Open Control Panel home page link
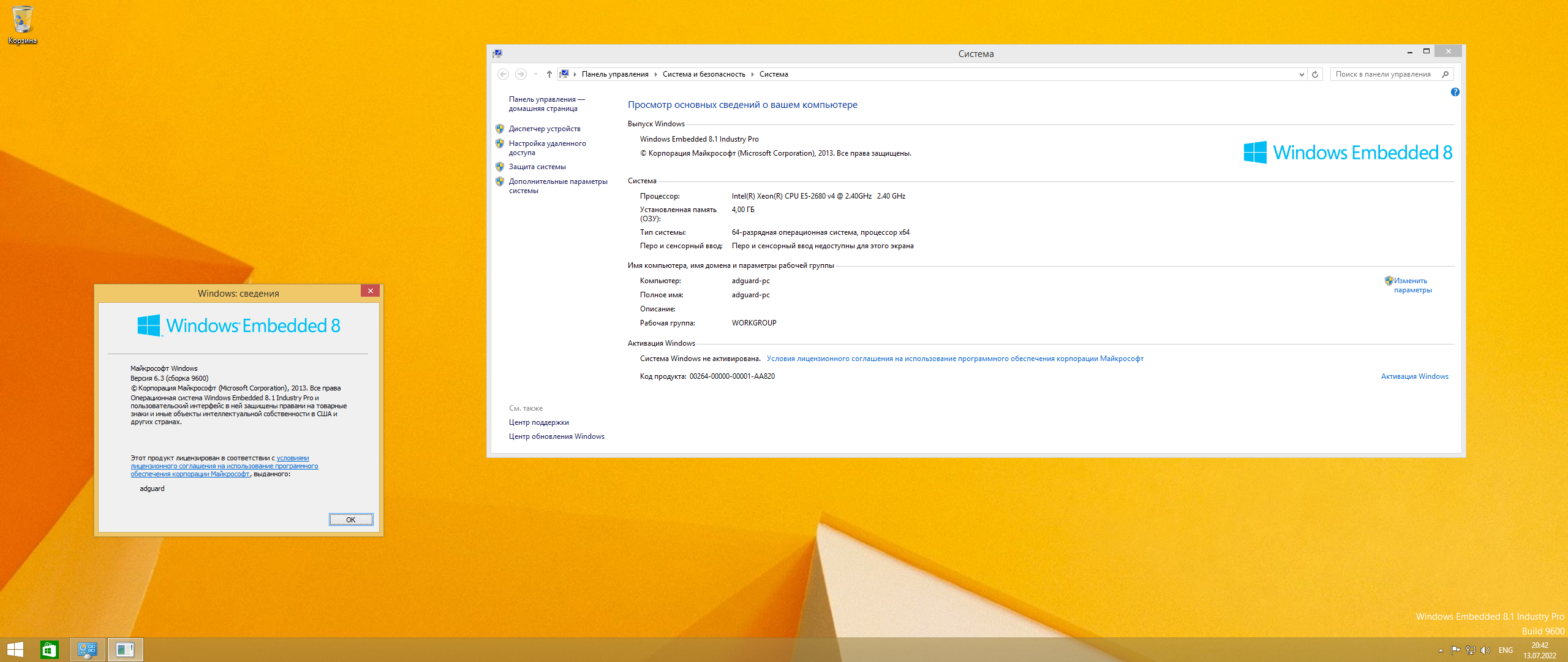The image size is (1568, 662). 546,104
